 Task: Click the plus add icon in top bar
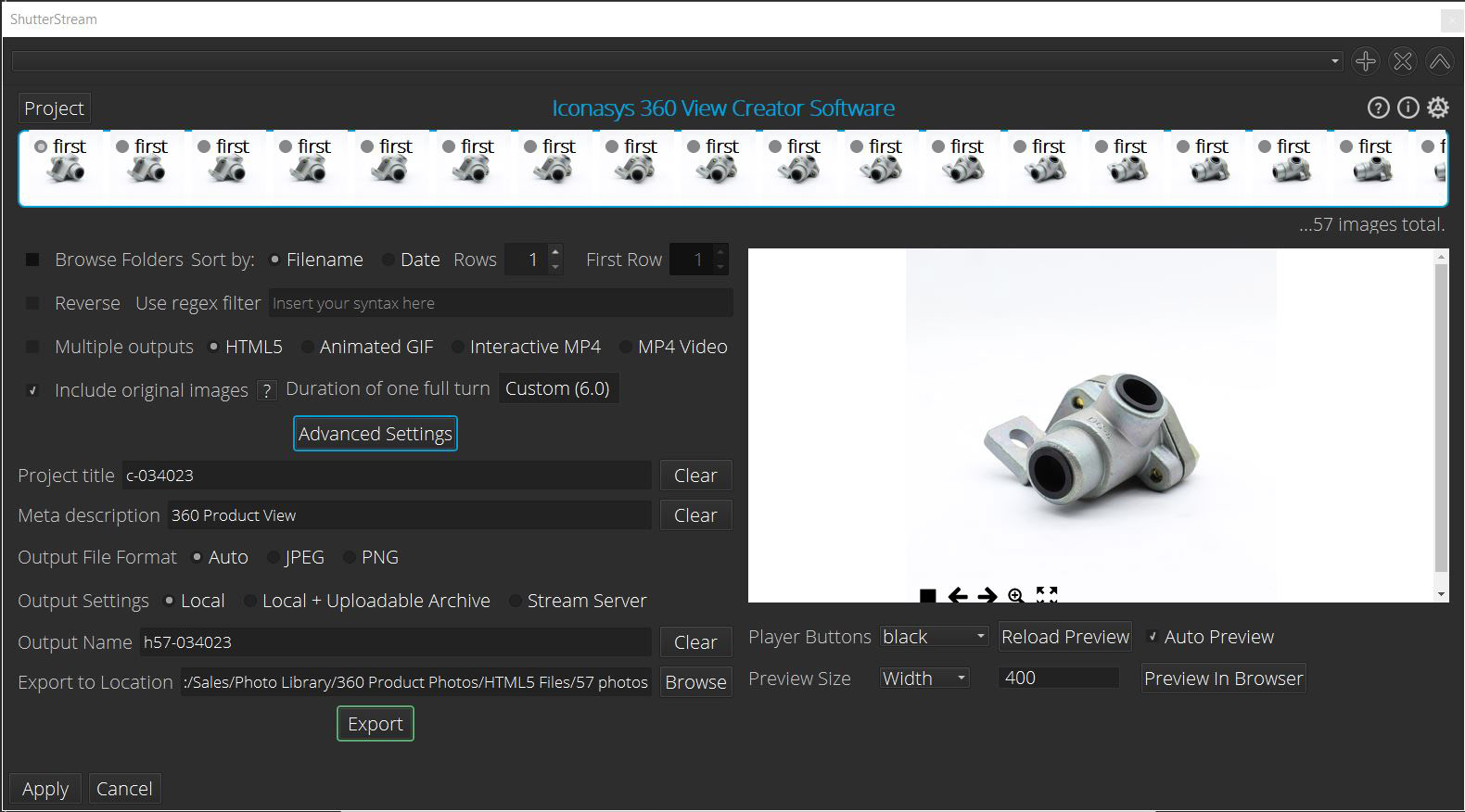(1365, 61)
